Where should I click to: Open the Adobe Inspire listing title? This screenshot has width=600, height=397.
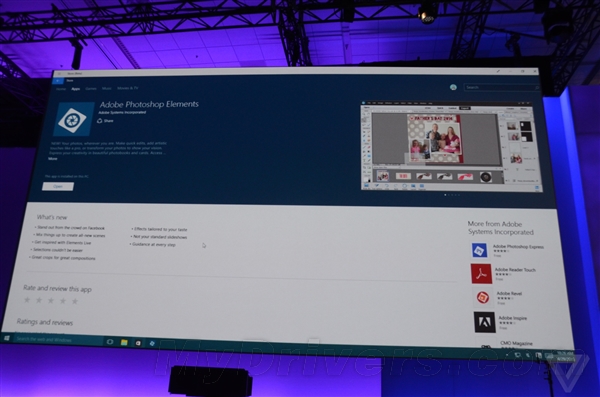pyautogui.click(x=513, y=318)
